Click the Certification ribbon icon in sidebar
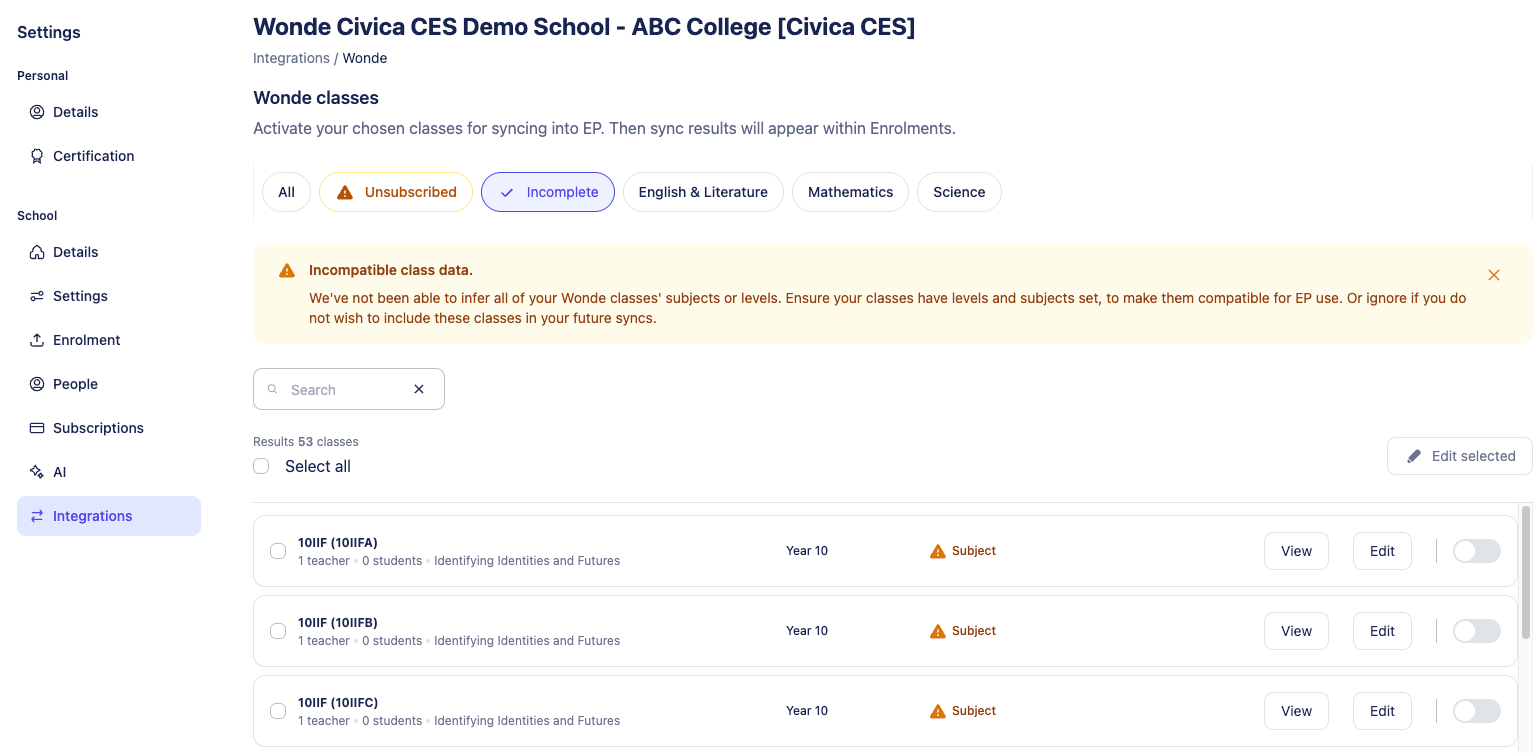Screen dimensions: 1539x753 coord(37,156)
